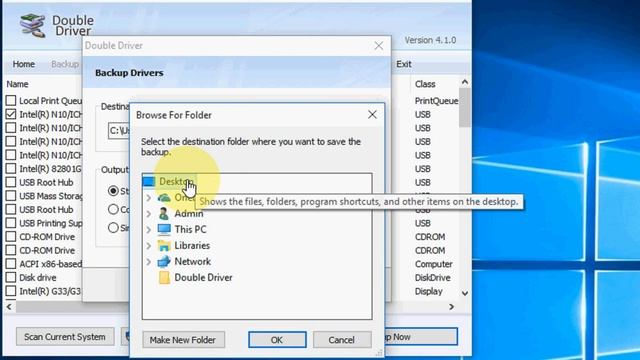Select the third Output radio button

(x=113, y=228)
